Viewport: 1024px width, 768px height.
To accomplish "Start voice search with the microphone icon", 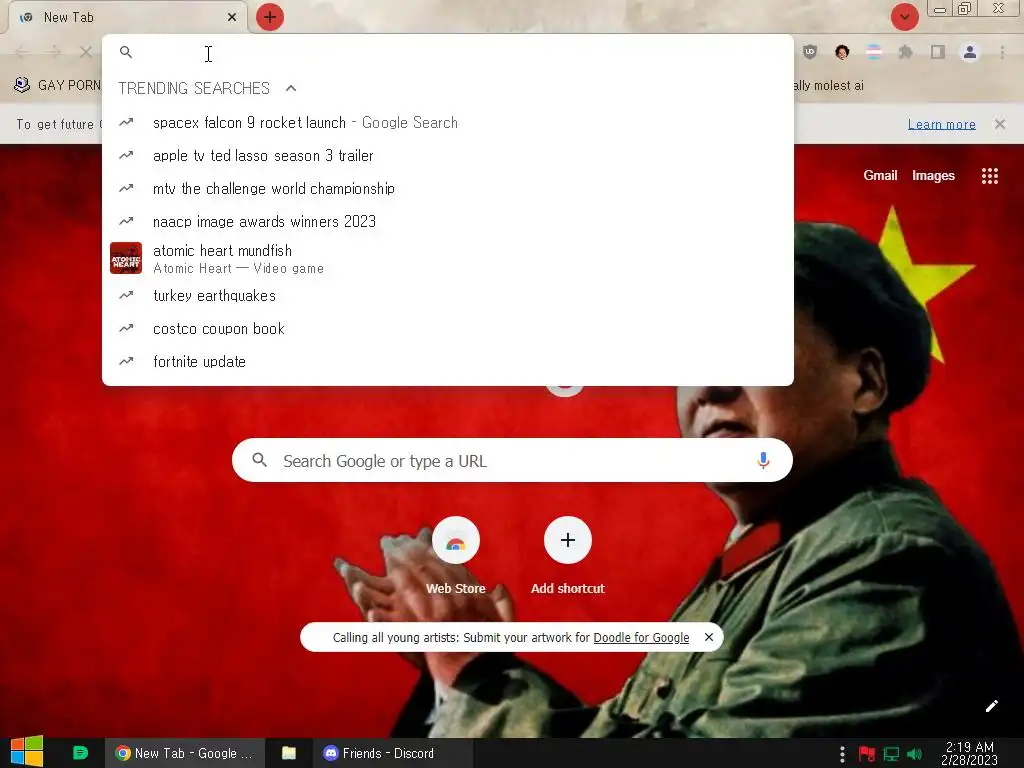I will pos(763,460).
